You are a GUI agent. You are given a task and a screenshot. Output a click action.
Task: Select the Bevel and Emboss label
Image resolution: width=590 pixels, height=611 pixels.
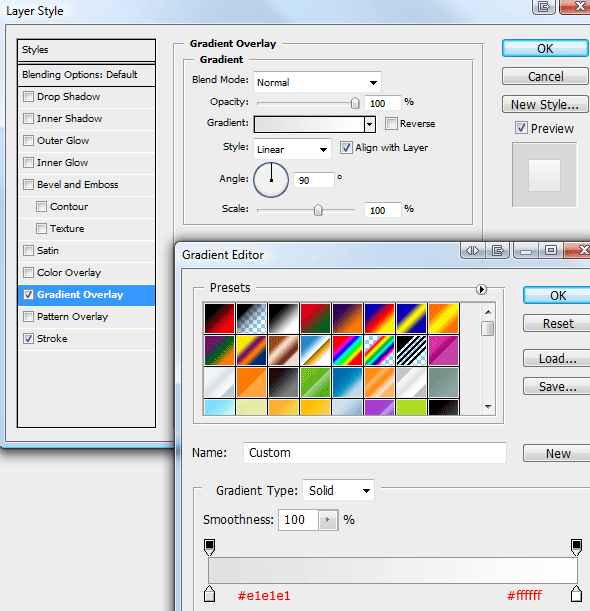click(78, 184)
